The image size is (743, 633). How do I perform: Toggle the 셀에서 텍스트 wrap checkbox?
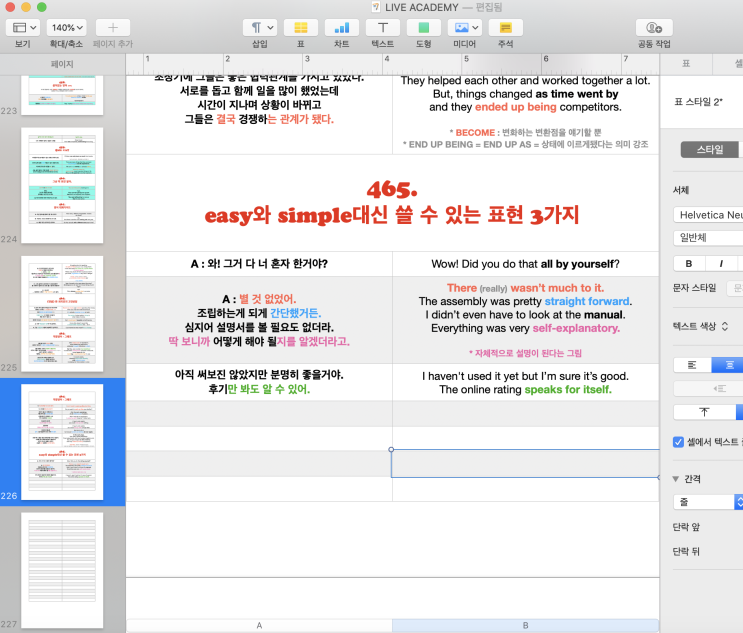click(x=678, y=442)
